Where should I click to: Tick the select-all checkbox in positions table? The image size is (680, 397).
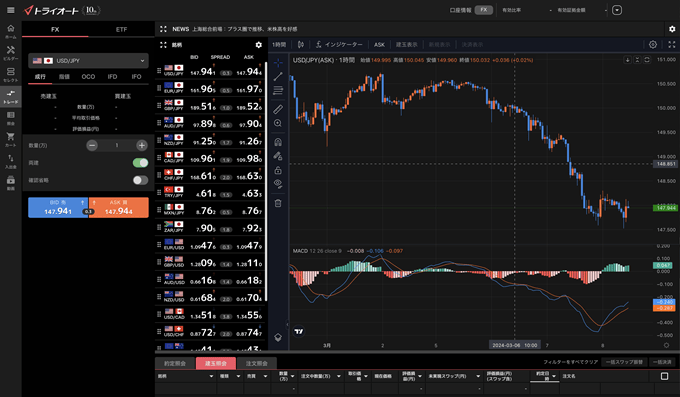pyautogui.click(x=664, y=376)
